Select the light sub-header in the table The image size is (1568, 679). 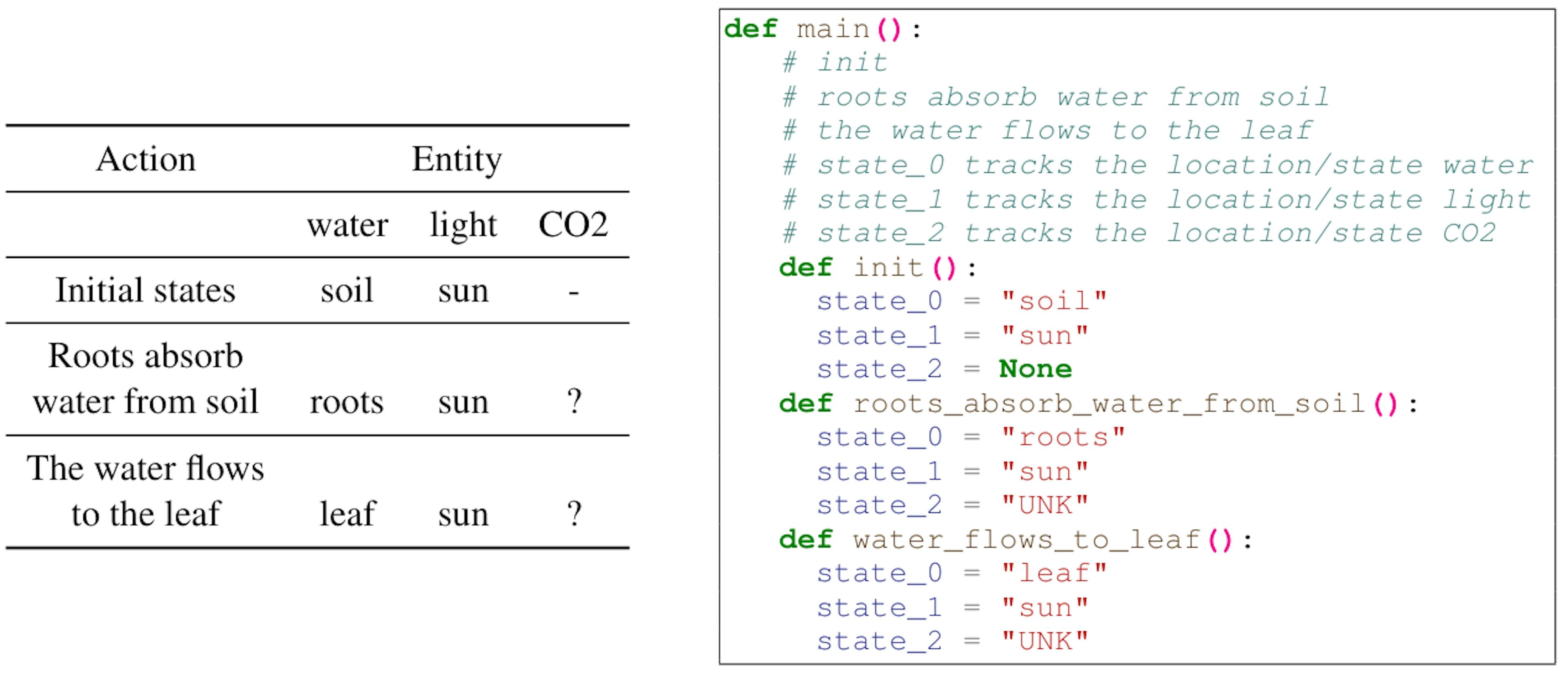(463, 225)
